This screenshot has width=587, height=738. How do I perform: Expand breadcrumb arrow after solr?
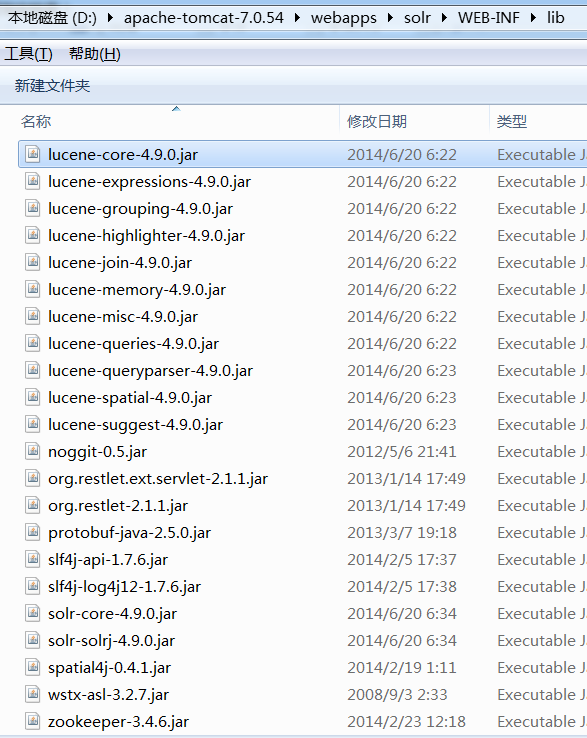click(444, 18)
